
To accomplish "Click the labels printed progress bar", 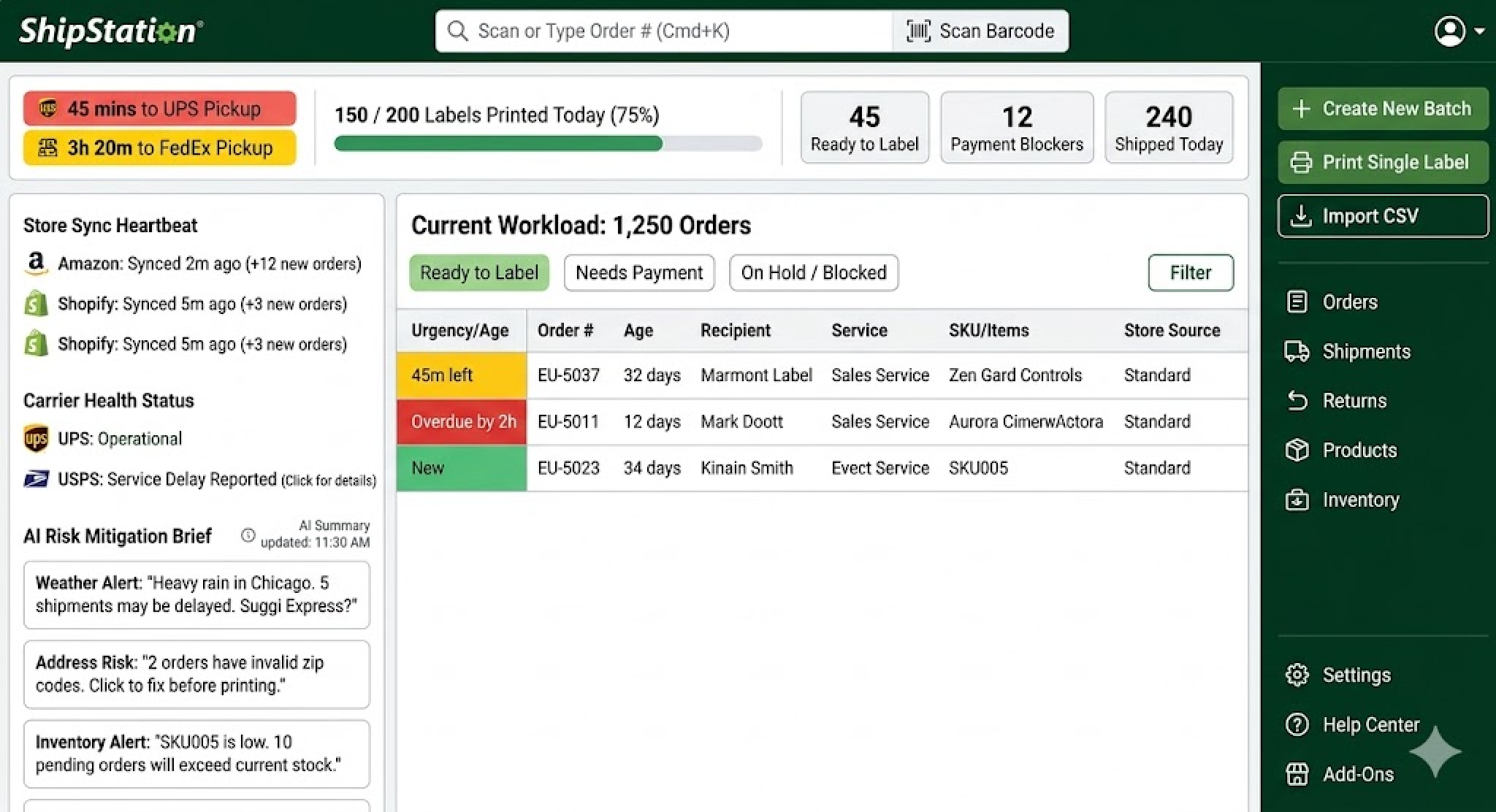I will [x=547, y=144].
